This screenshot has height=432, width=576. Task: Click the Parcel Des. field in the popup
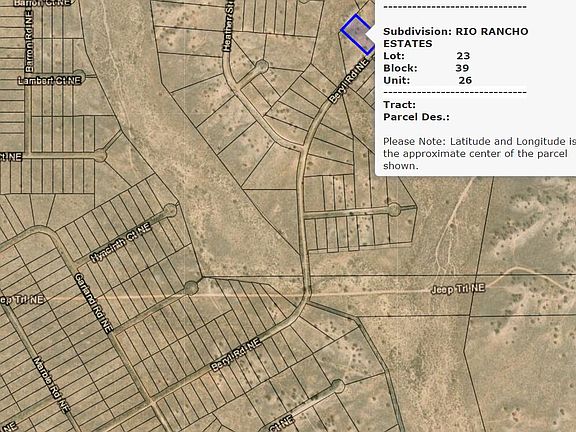coord(416,117)
